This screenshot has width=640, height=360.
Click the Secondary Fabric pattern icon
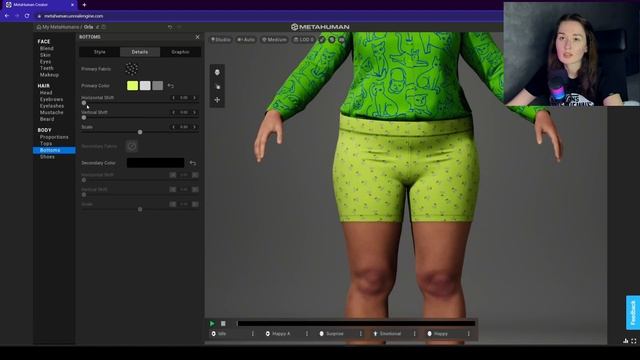point(132,146)
